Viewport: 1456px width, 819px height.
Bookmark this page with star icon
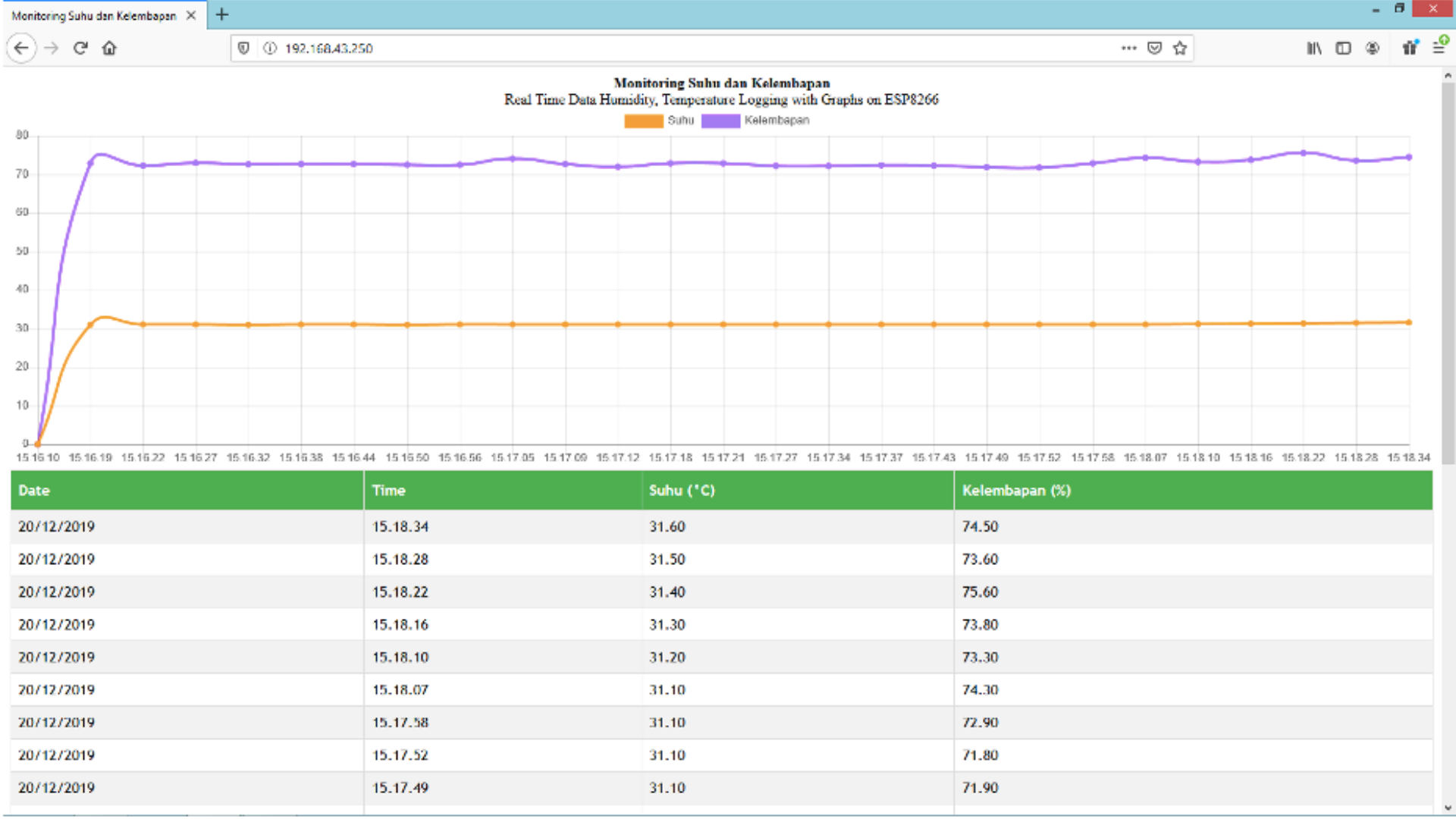click(x=1180, y=49)
